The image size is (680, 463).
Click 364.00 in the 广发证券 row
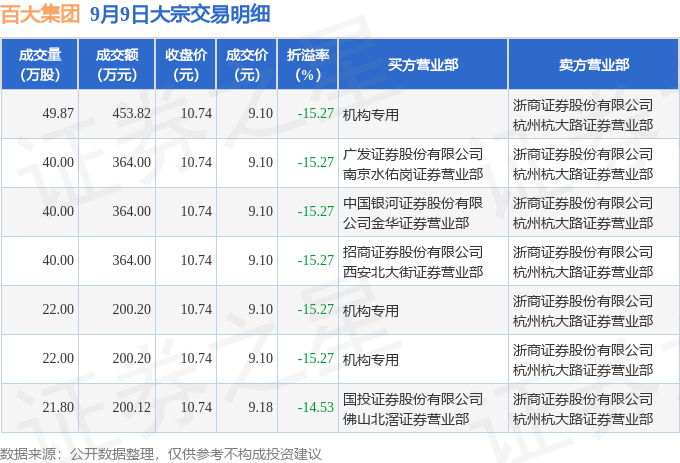click(x=131, y=163)
